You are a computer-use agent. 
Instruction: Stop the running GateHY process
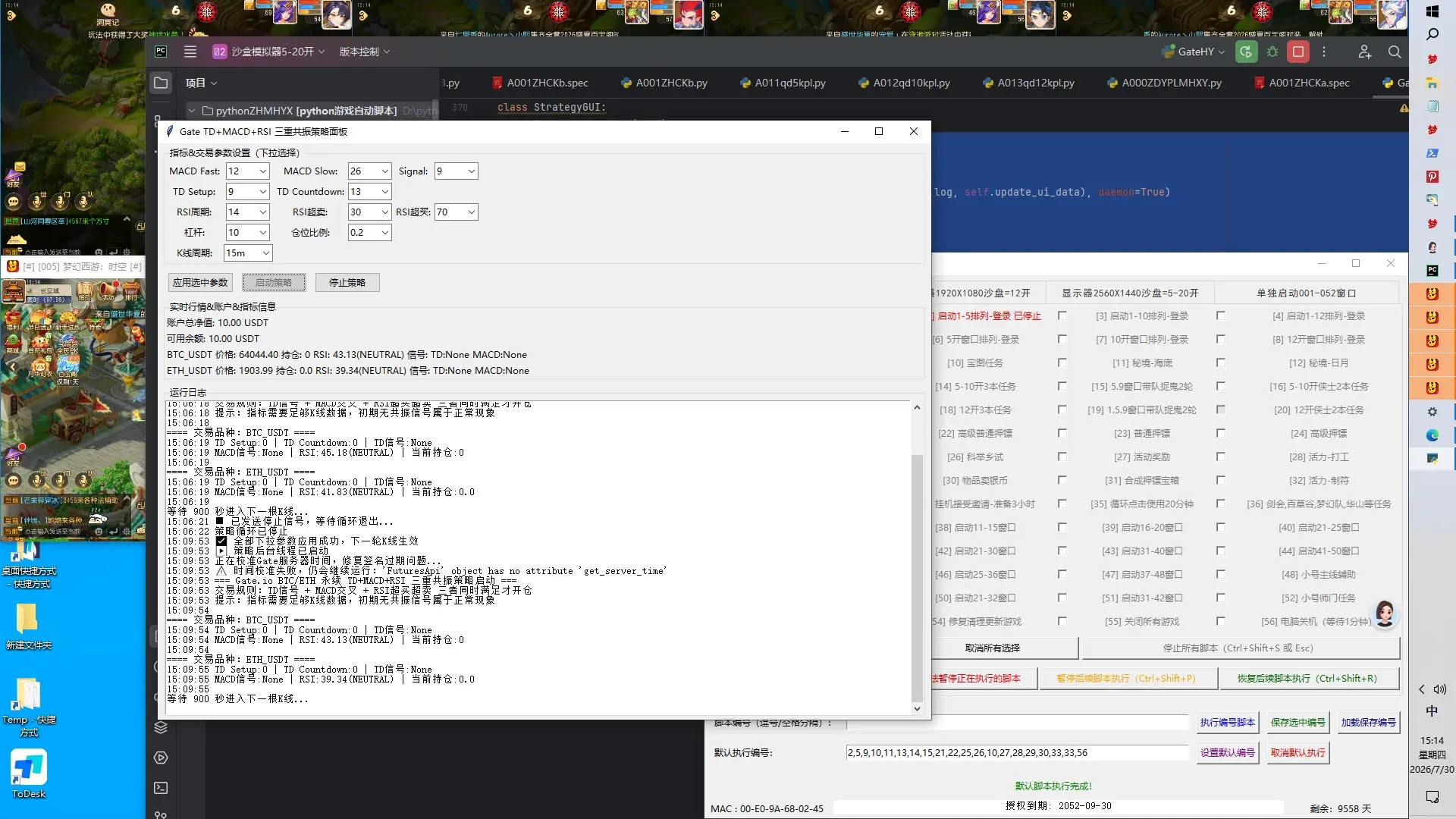click(x=1298, y=52)
